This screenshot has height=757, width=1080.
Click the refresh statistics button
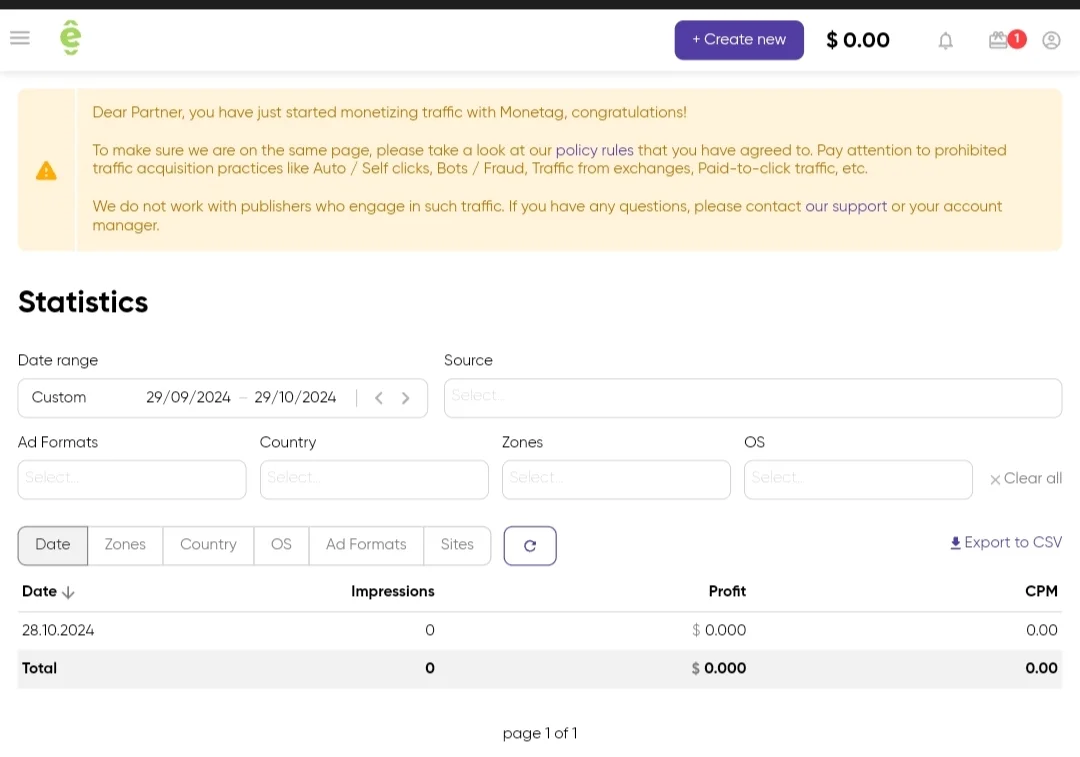pos(530,546)
